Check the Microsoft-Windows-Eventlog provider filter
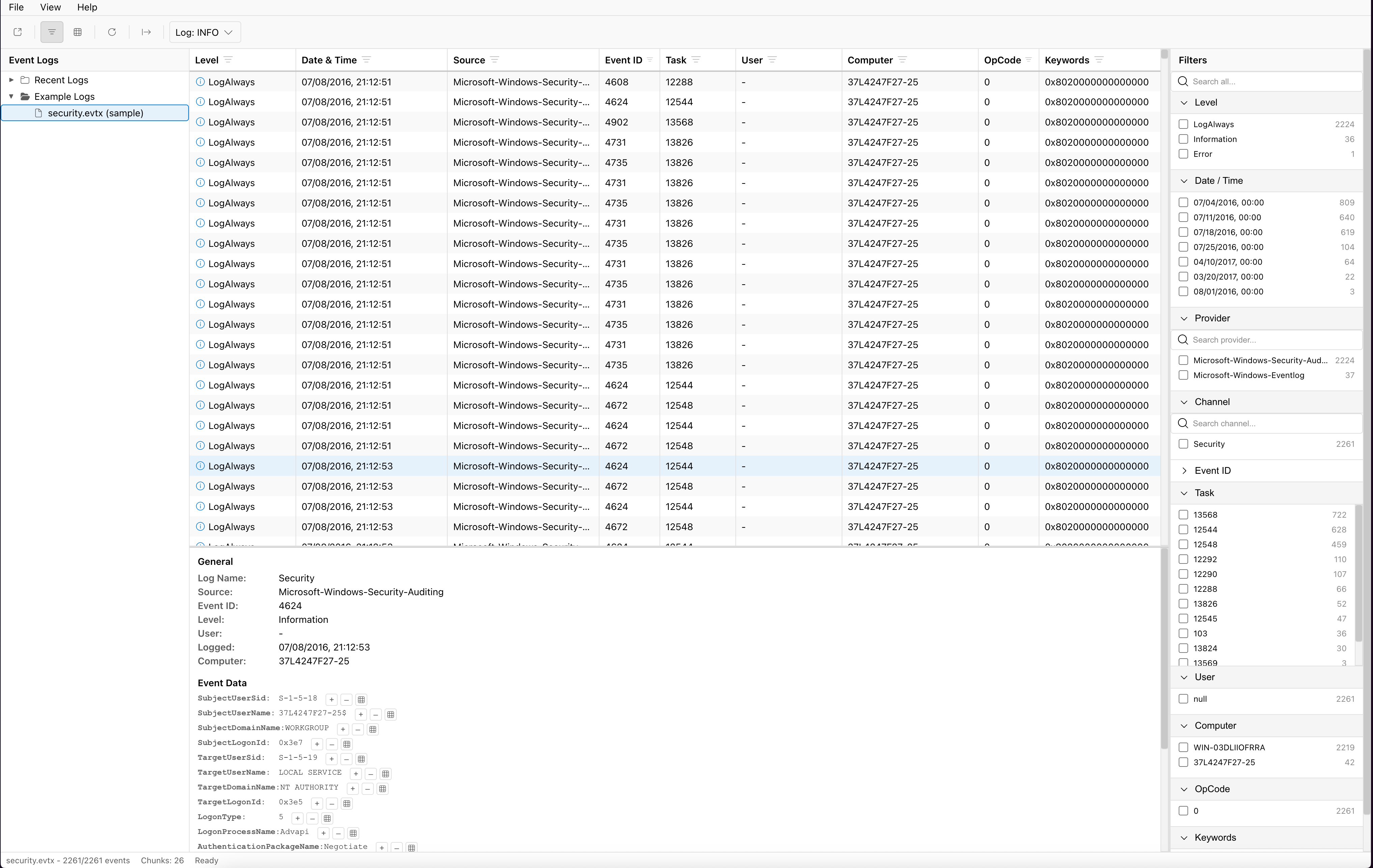This screenshot has width=1373, height=868. (1183, 375)
